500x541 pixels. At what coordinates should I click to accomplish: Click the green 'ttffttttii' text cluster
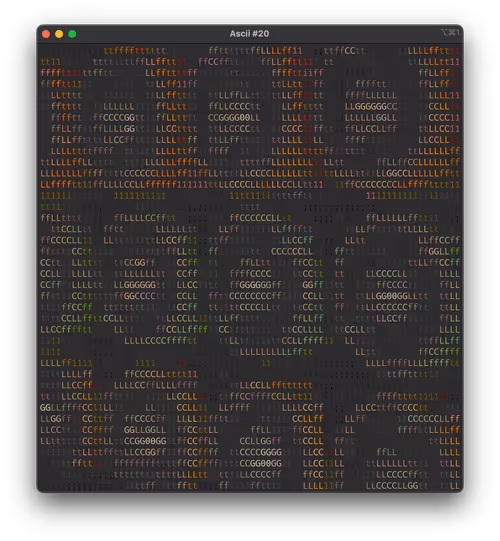point(413,374)
